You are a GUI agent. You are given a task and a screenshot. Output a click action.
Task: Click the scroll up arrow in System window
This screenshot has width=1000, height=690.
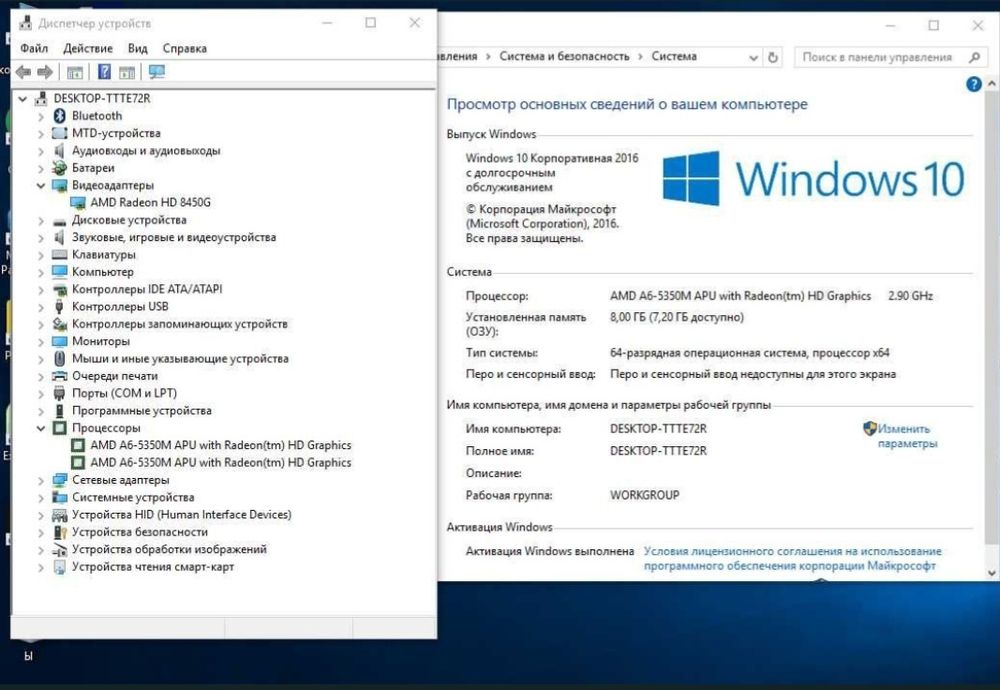pos(991,84)
